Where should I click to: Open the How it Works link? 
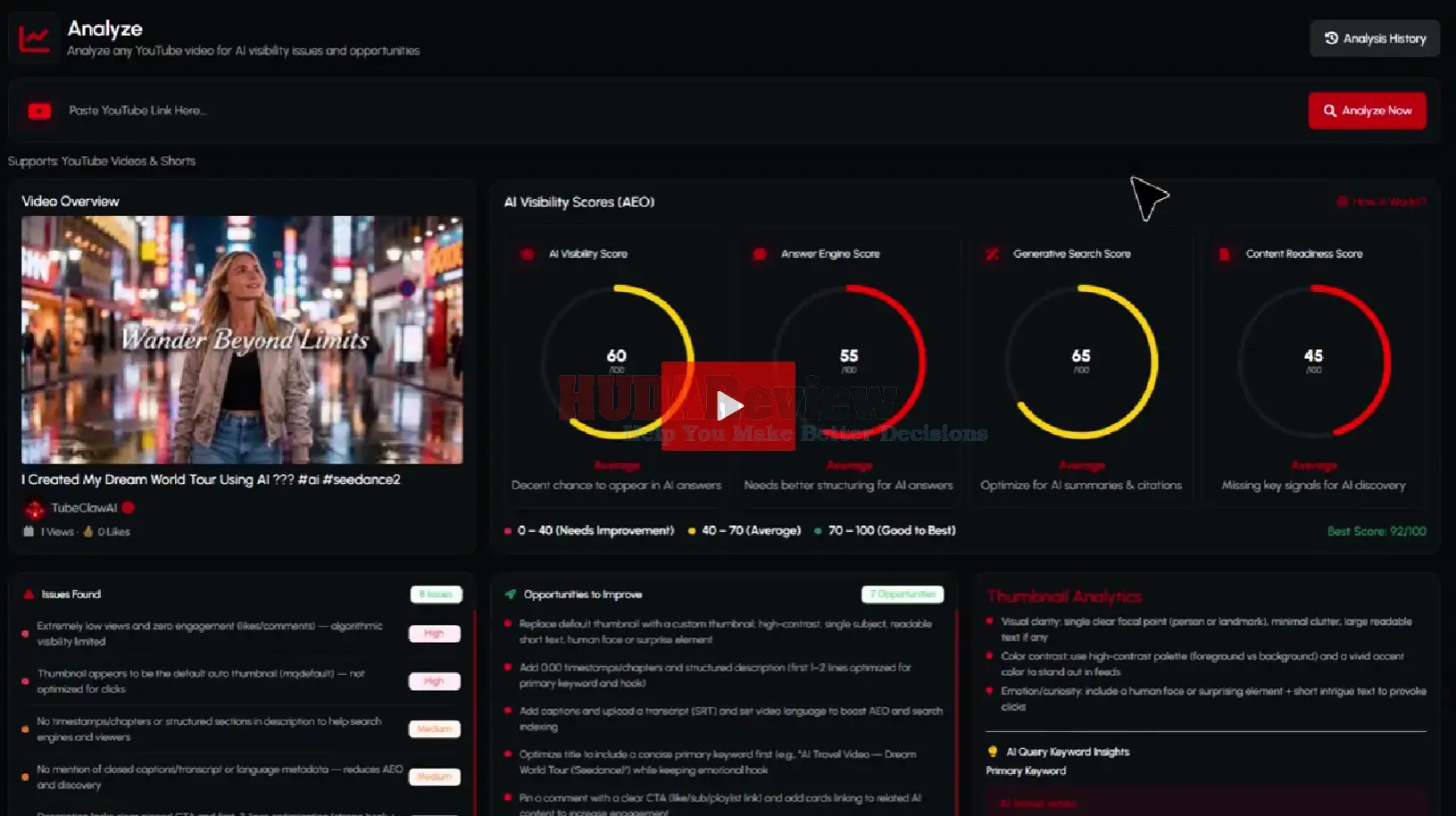[1381, 202]
